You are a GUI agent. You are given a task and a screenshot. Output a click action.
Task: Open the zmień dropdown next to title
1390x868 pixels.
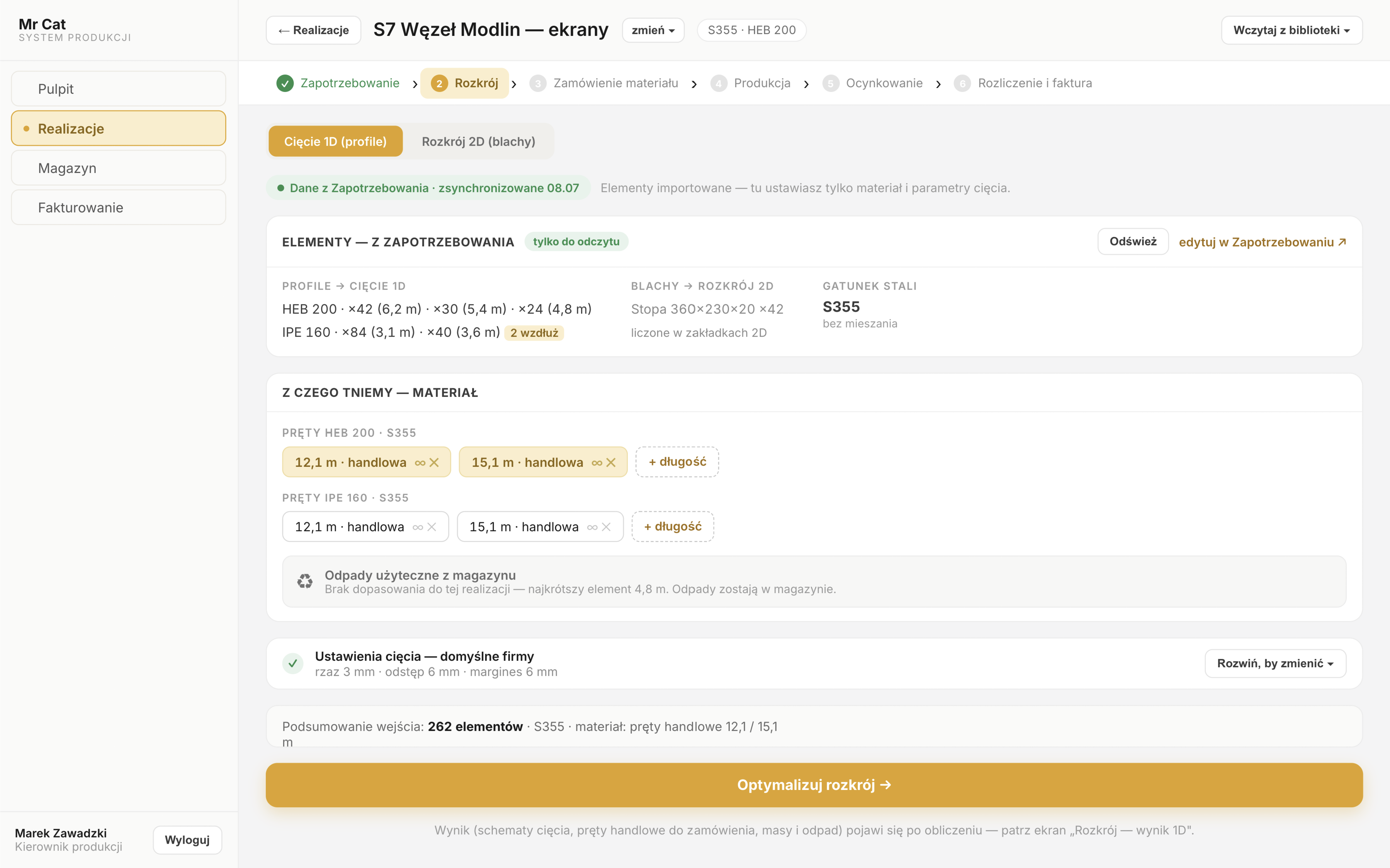click(x=653, y=31)
